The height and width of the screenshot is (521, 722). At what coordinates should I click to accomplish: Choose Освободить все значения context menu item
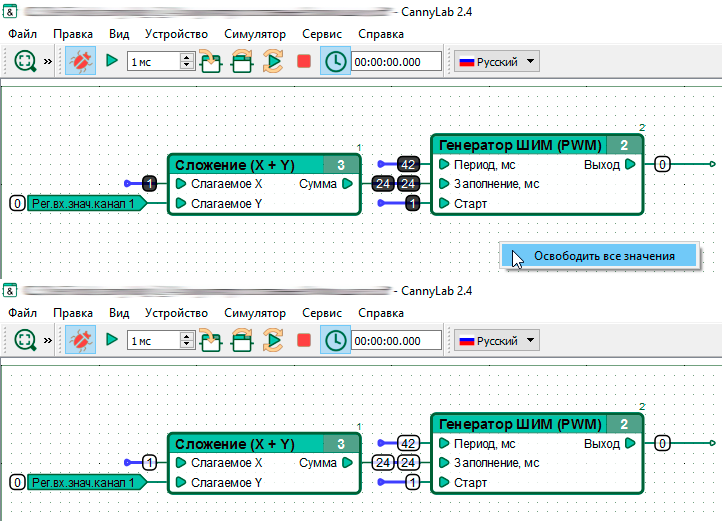[x=600, y=256]
